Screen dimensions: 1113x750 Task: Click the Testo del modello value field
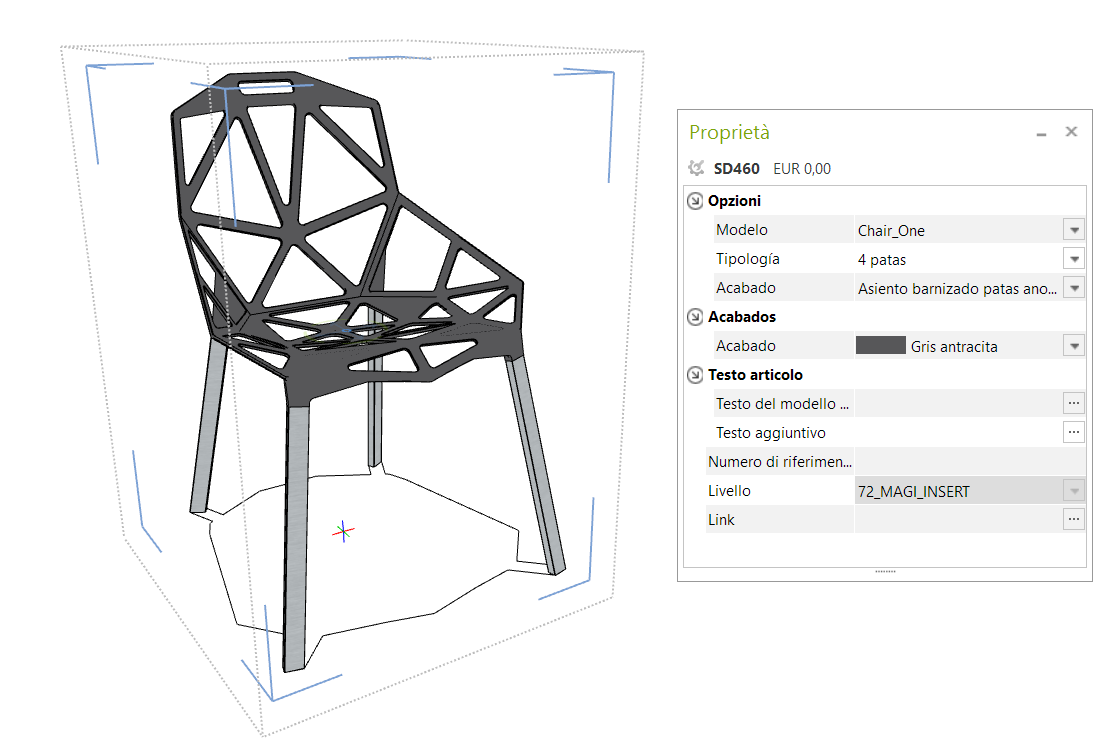tap(958, 404)
